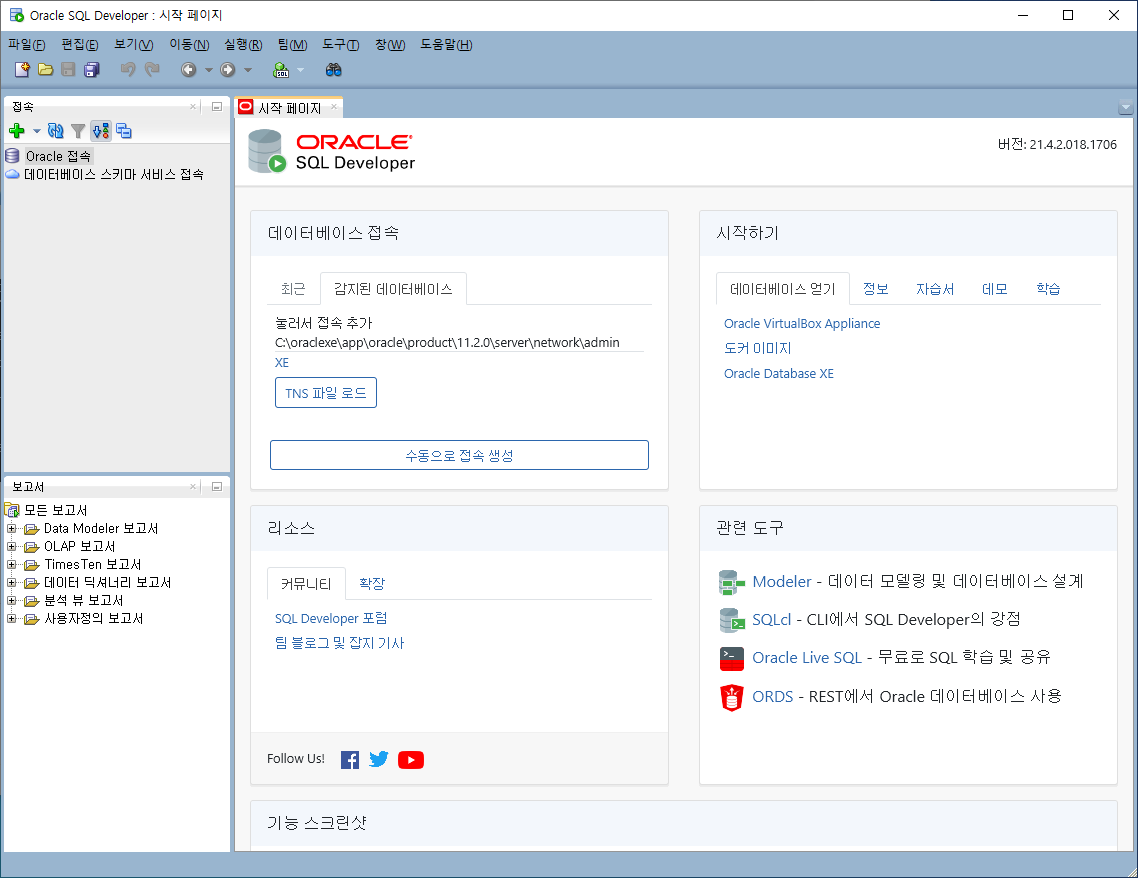The height and width of the screenshot is (878, 1138).
Task: Open the SQL Developer 포럼 link
Action: pyautogui.click(x=331, y=618)
